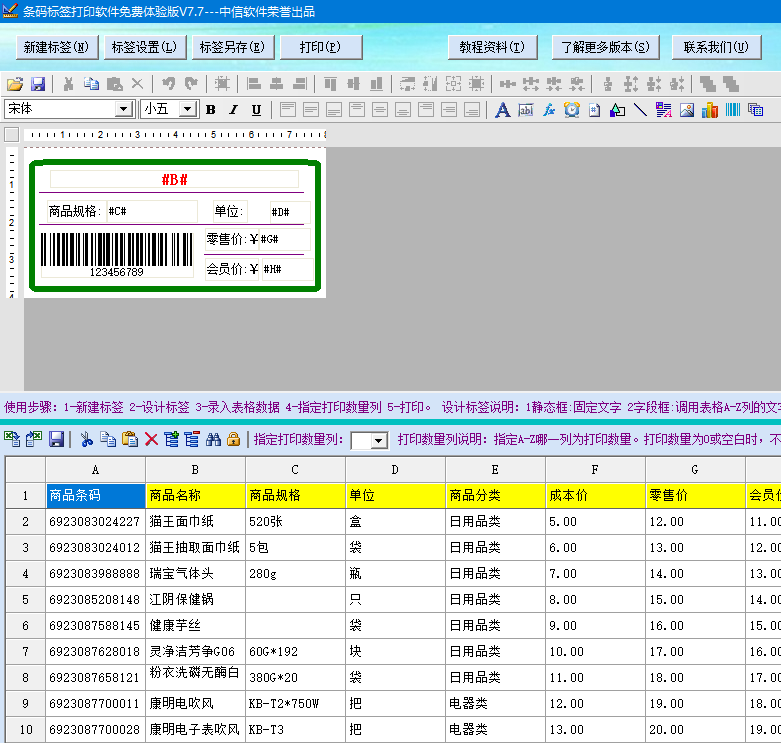
Task: Select the #G# retail price field
Action: (285, 240)
